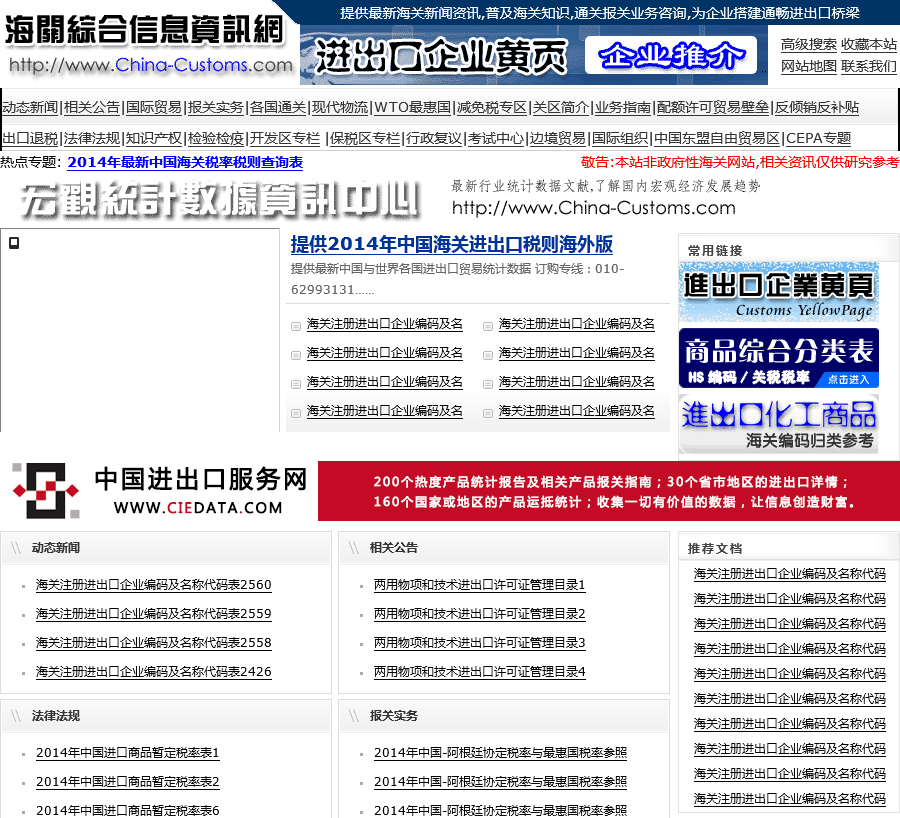Image resolution: width=900 pixels, height=818 pixels.
Task: Click 宏觀統計數據資訊中心 banner
Action: (220, 199)
